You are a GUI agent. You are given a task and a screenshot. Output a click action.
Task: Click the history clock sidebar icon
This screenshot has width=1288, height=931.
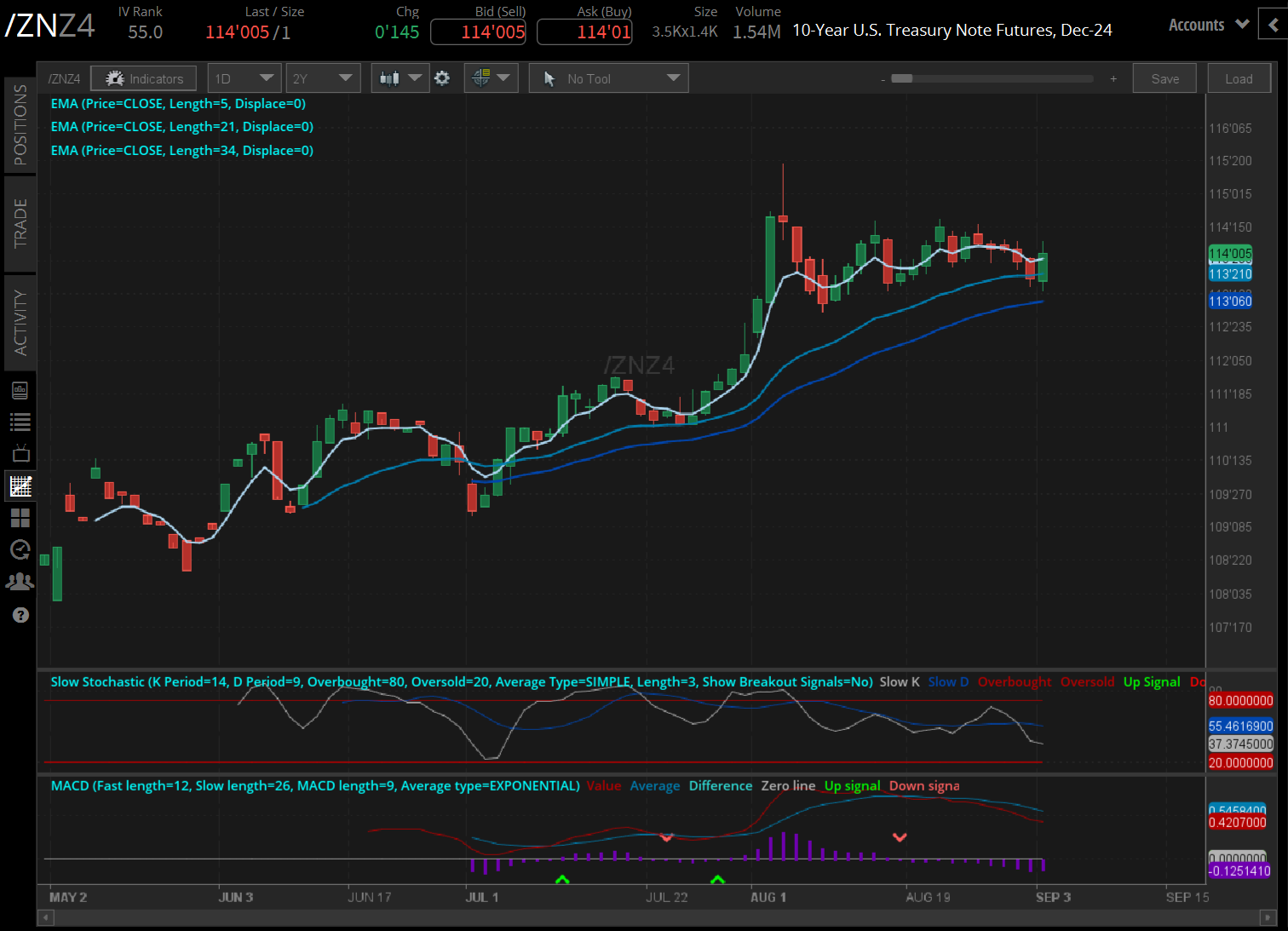[20, 549]
